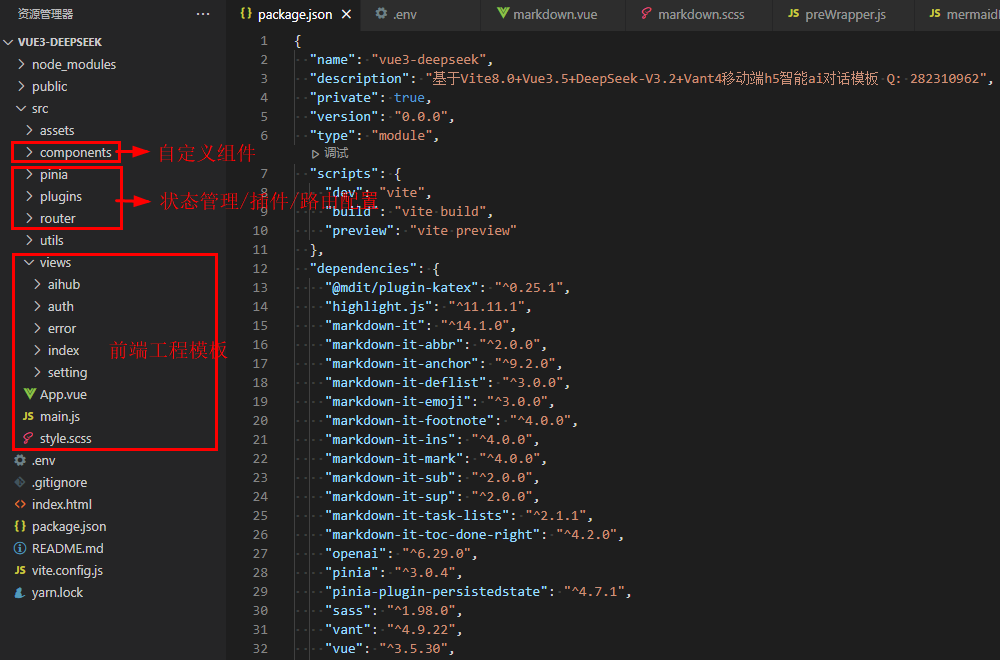The width and height of the screenshot is (1000, 660).
Task: Switch to the markdown.scss tab
Action: coord(701,14)
